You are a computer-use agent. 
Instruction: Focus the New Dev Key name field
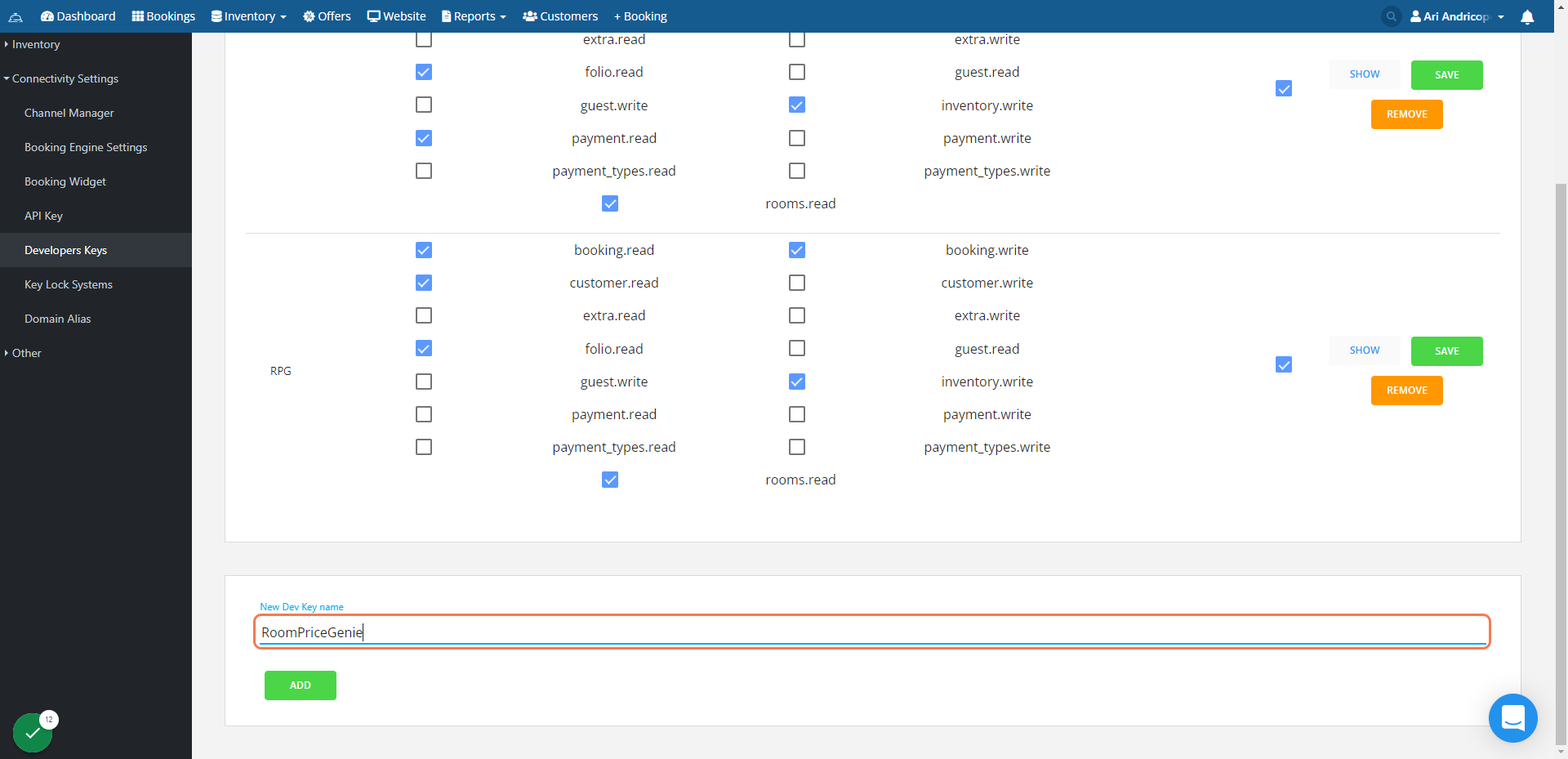[x=872, y=632]
